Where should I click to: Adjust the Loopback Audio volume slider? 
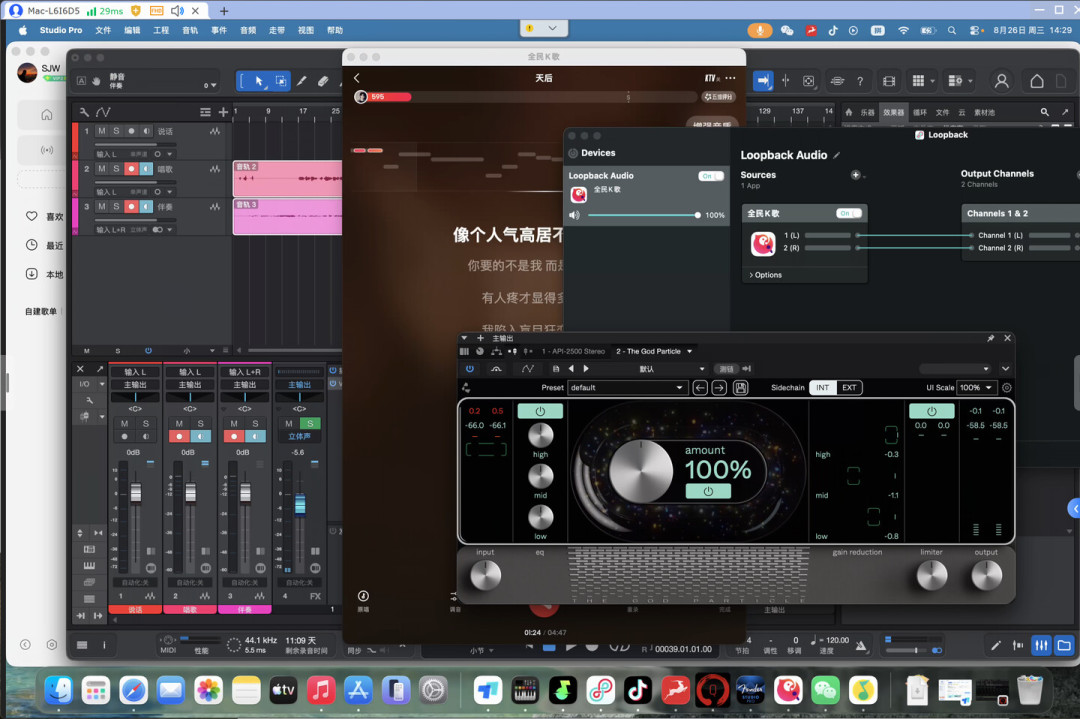click(644, 215)
